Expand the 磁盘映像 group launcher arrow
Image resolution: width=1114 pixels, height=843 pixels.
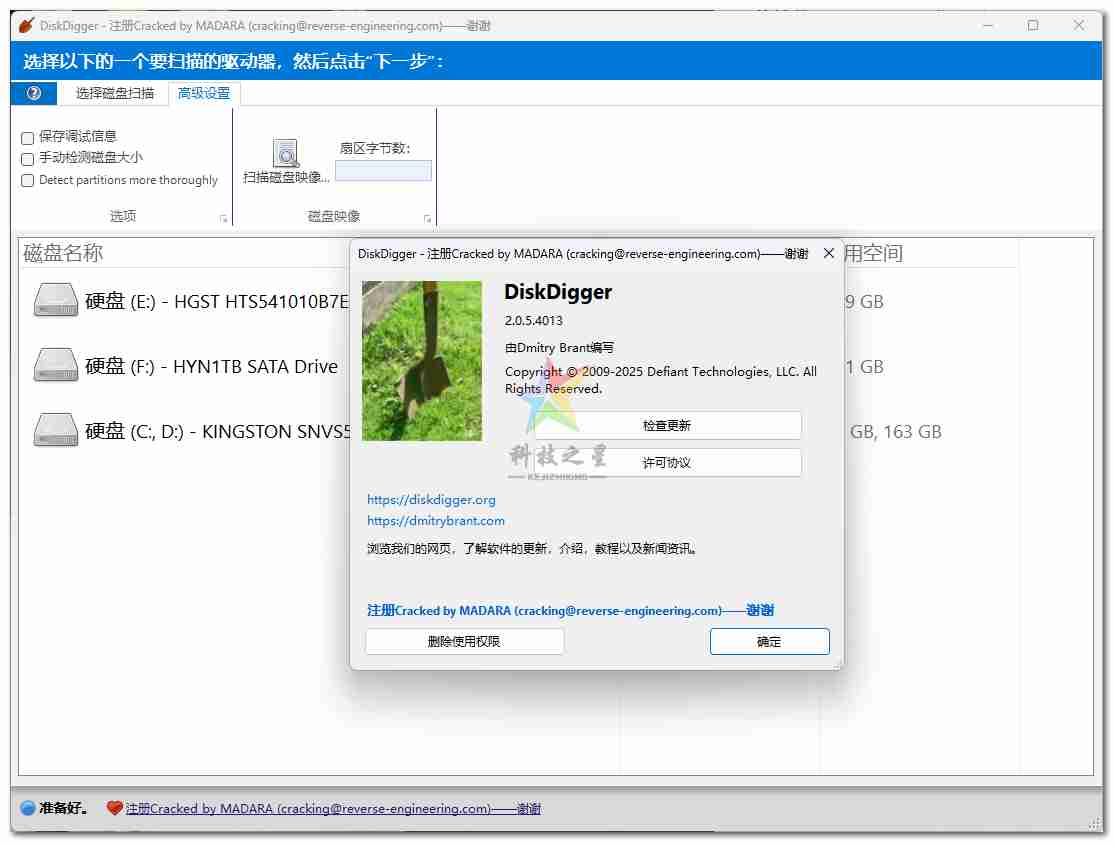(427, 218)
